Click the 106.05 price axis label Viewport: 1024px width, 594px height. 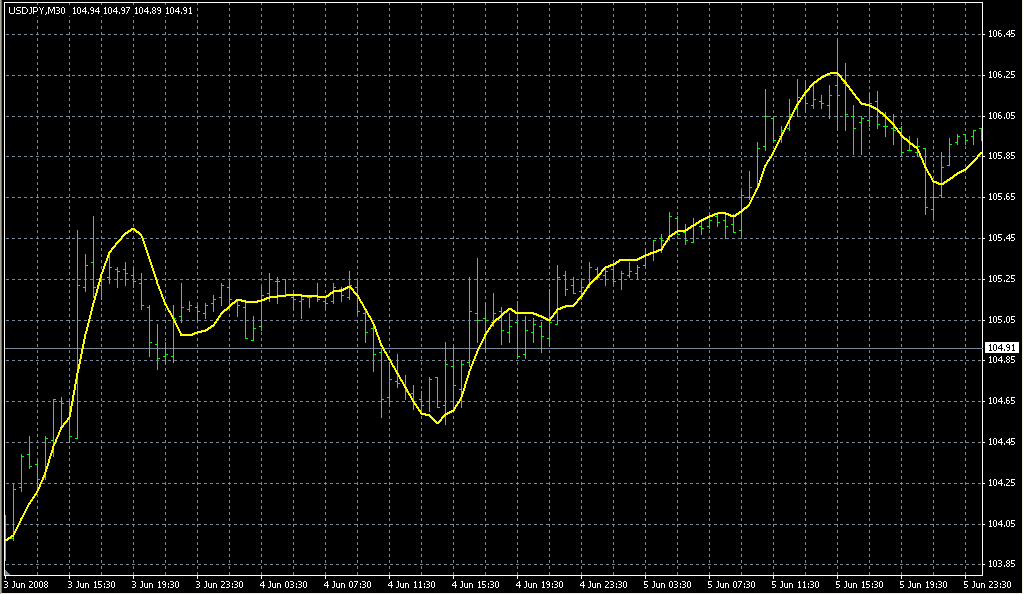tap(1001, 116)
